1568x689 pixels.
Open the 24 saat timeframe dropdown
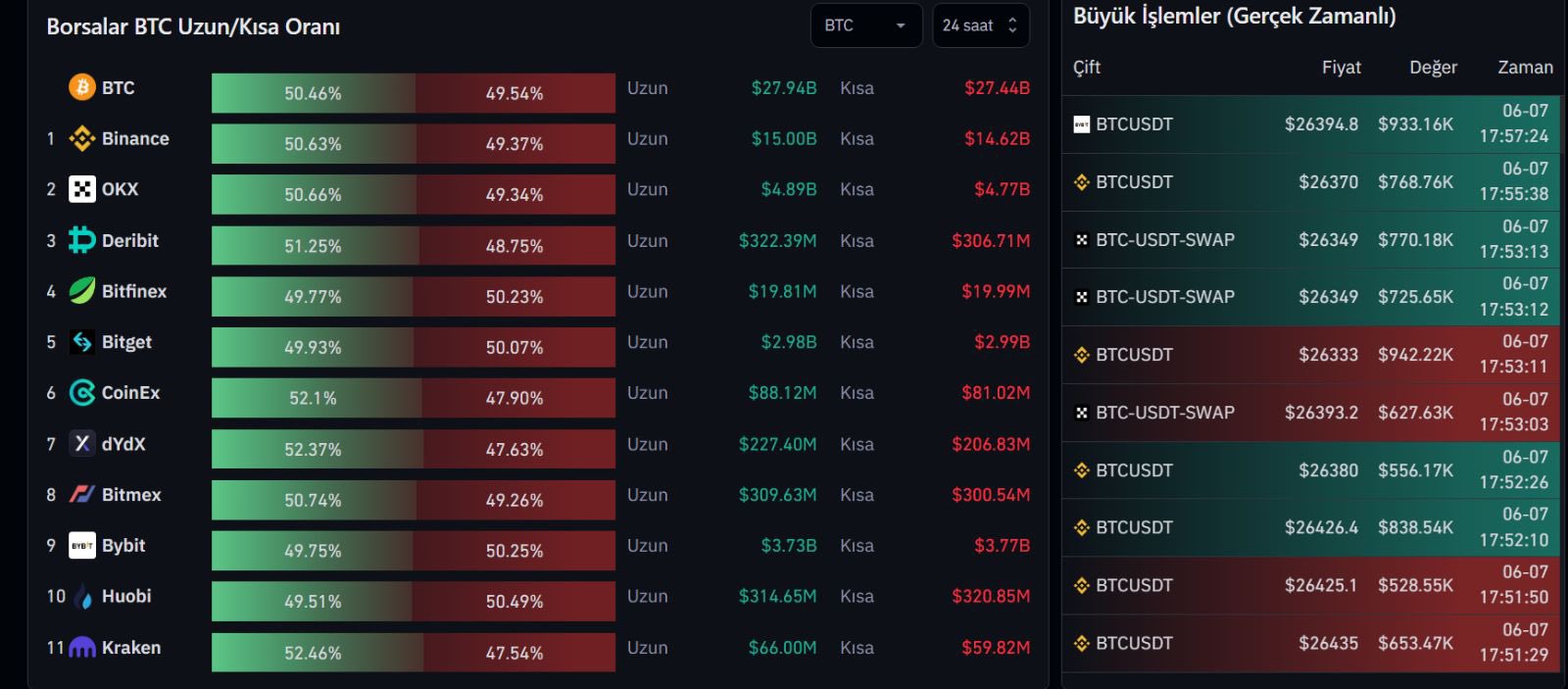click(x=981, y=25)
